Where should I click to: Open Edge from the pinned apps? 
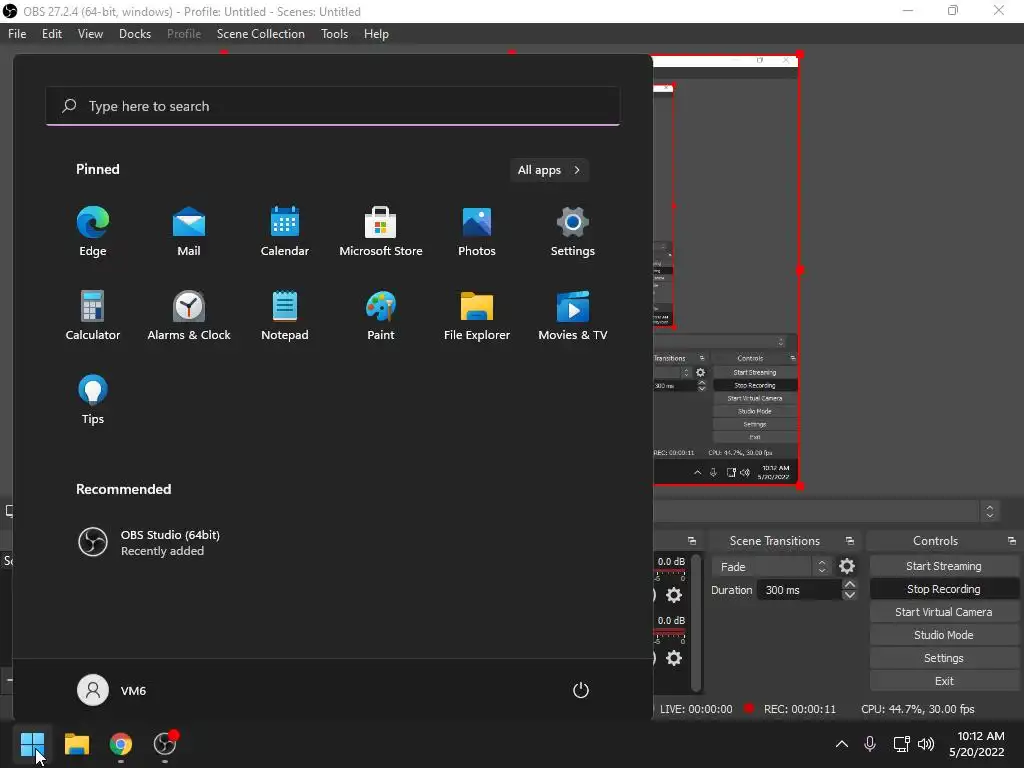click(93, 232)
